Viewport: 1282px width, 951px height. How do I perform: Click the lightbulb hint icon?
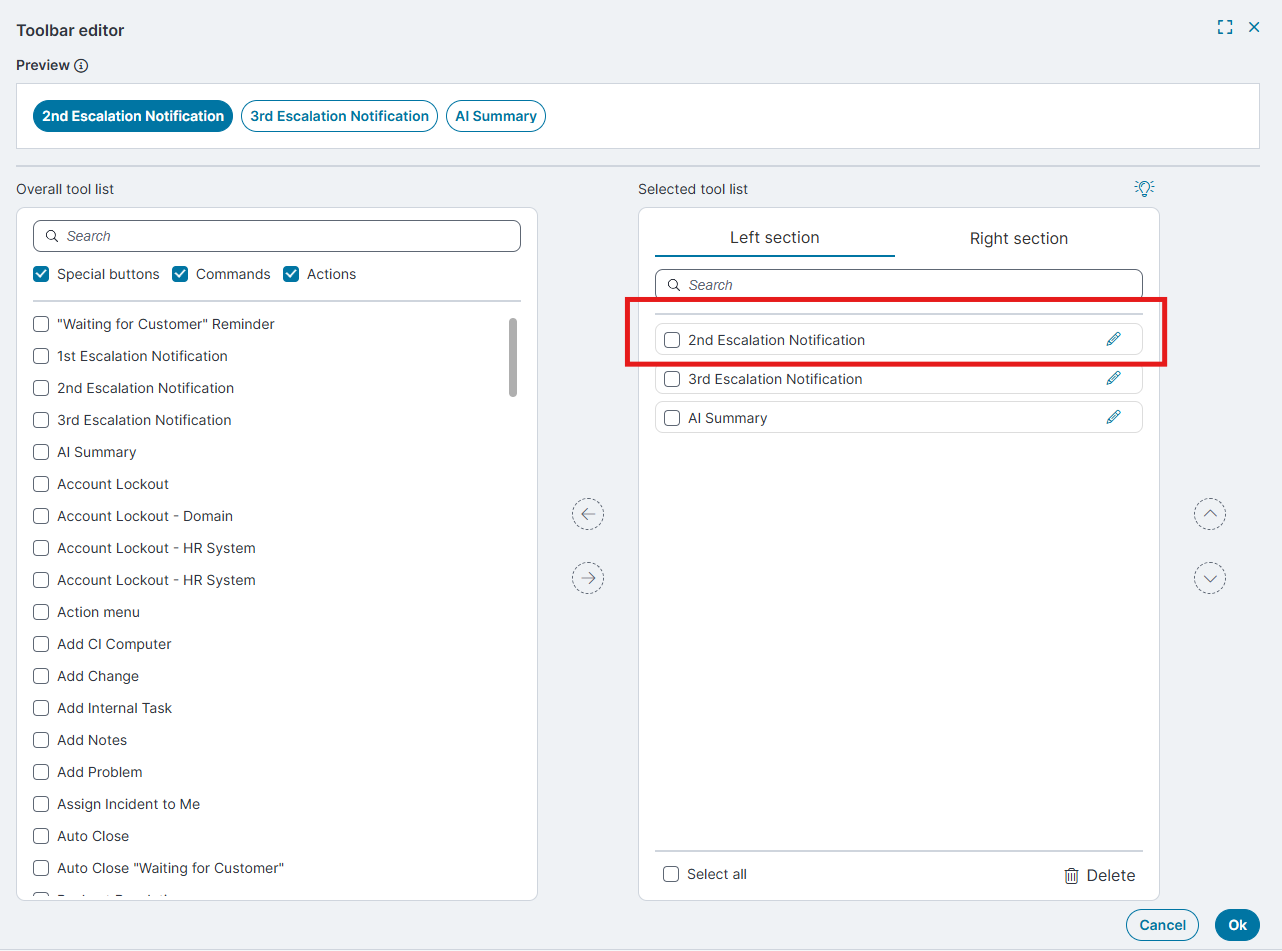[1144, 188]
